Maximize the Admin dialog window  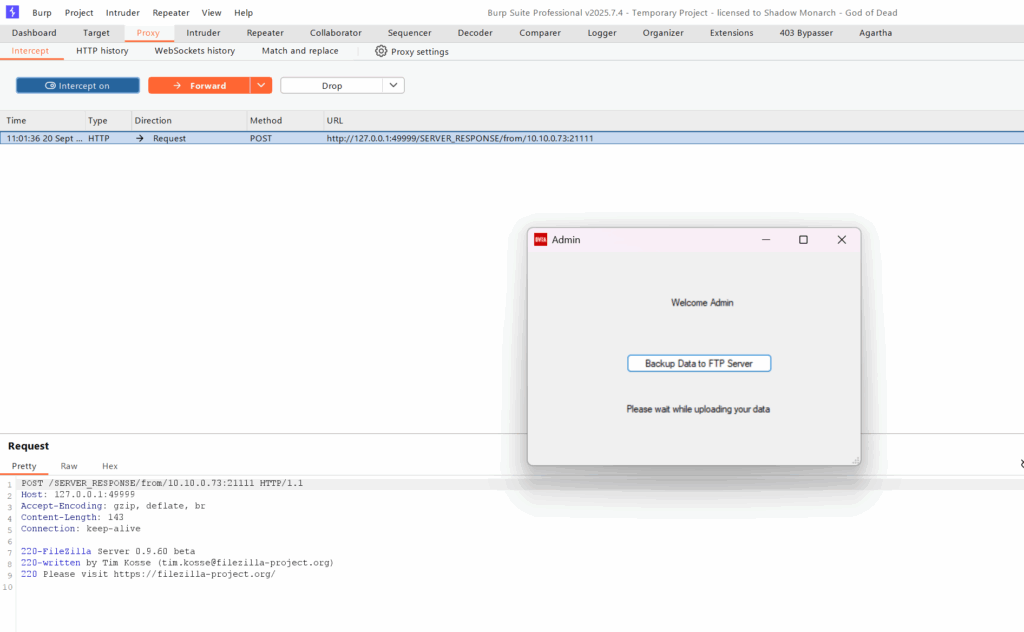(x=803, y=240)
